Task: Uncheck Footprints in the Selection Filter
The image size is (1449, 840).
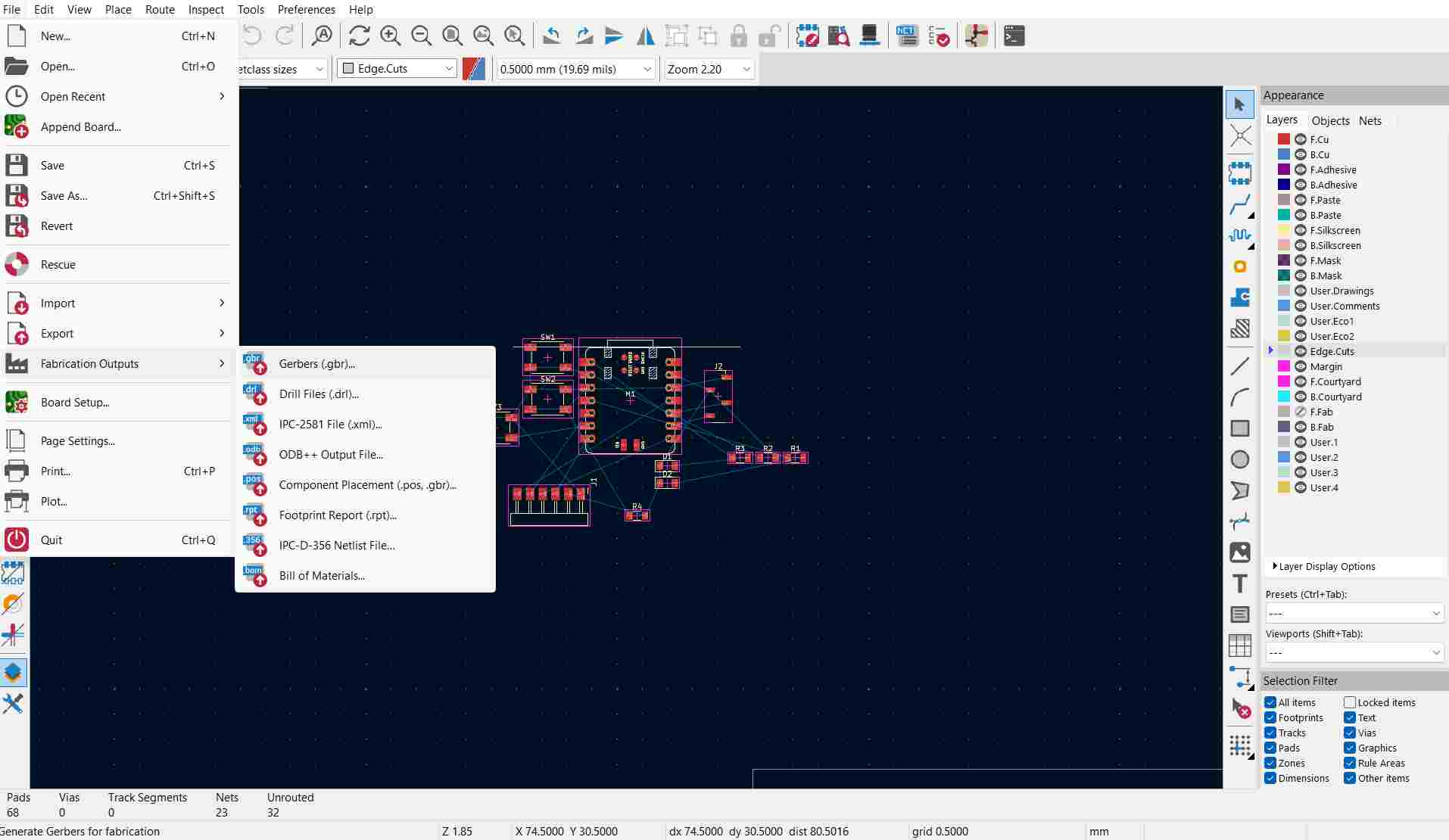Action: click(1269, 717)
